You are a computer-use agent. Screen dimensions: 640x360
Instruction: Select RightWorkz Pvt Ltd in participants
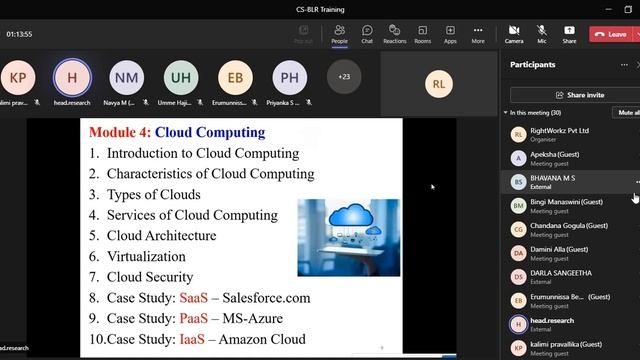pos(571,135)
